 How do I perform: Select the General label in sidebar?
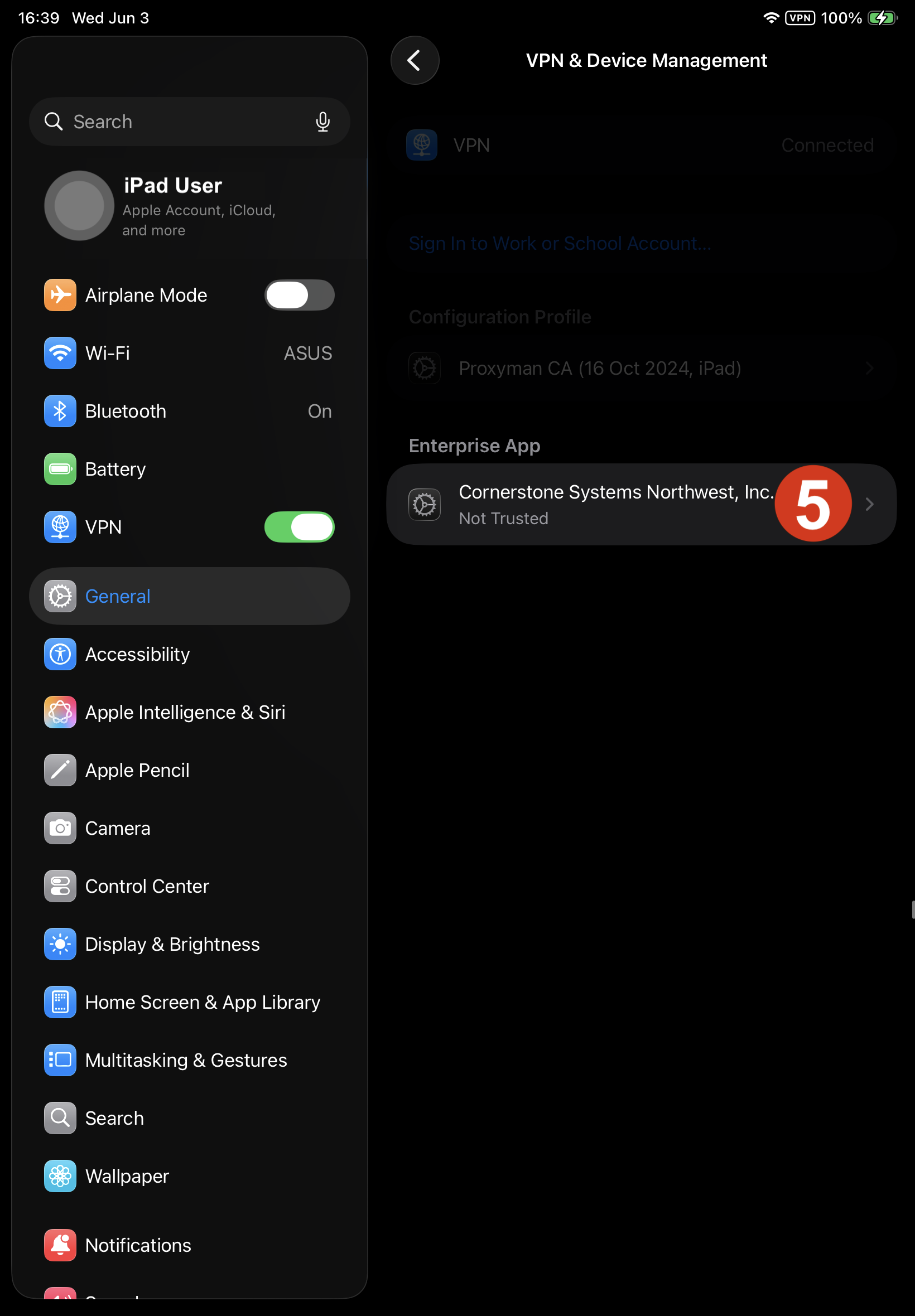coord(118,597)
